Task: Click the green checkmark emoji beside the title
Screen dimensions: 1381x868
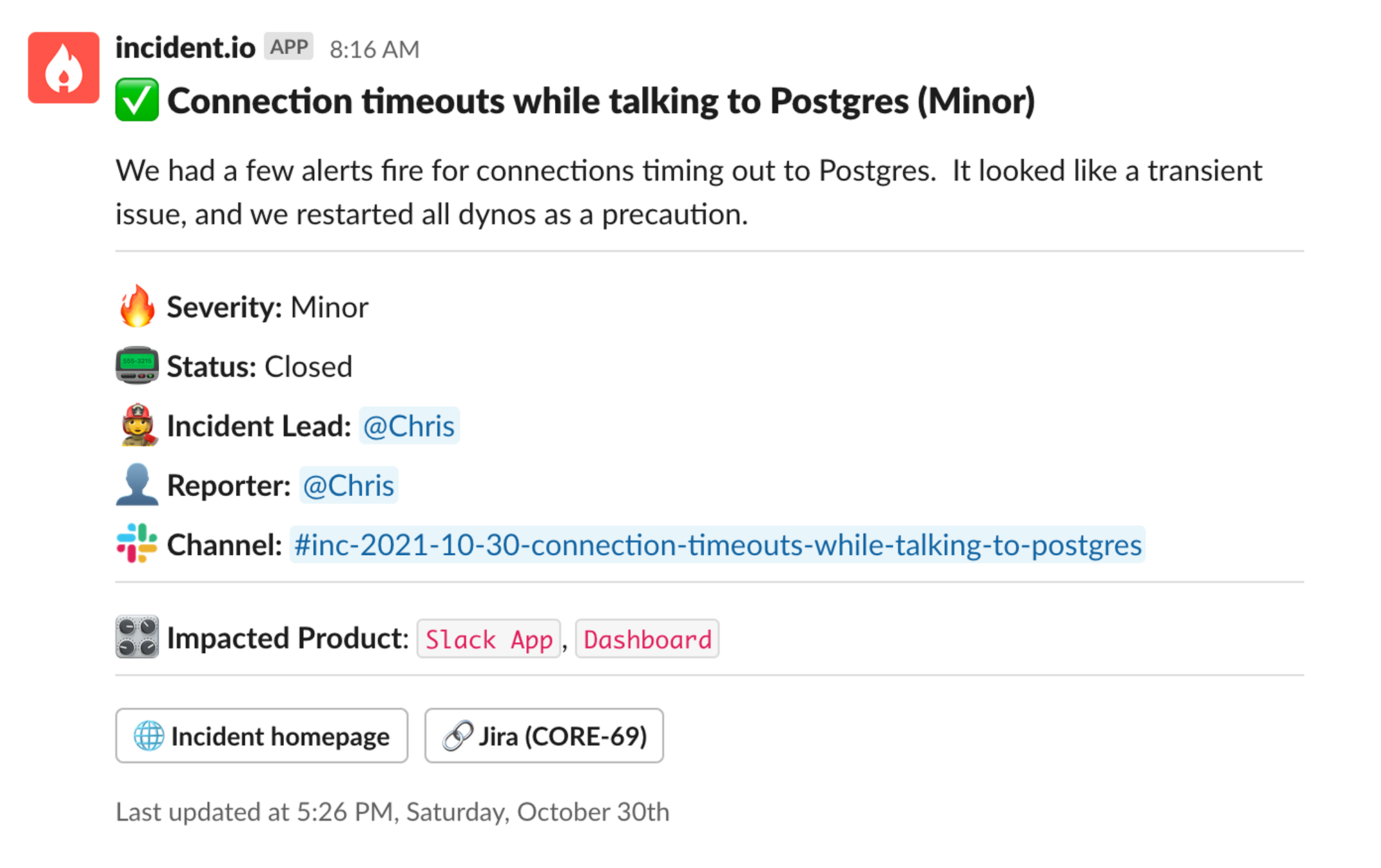Action: click(137, 101)
